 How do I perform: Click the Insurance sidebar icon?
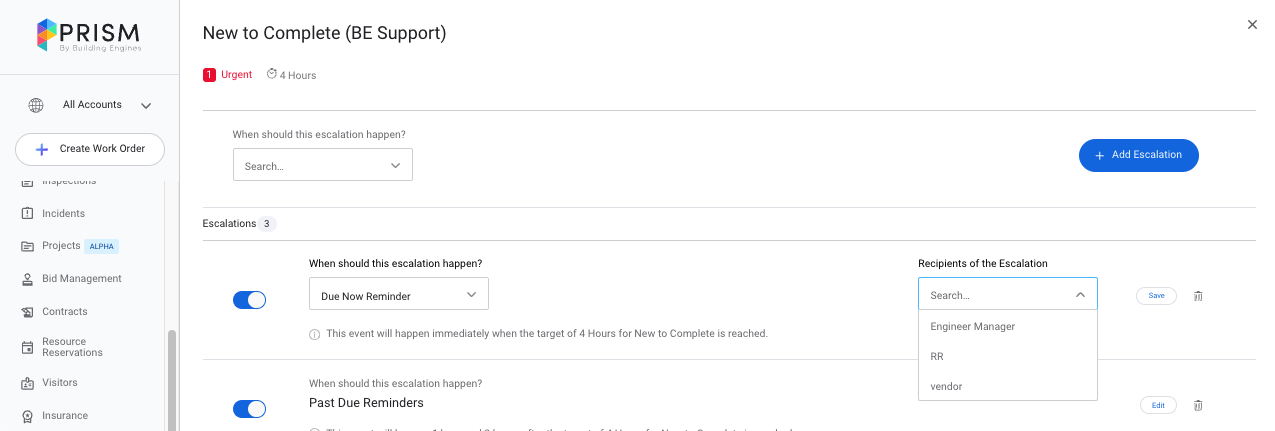(x=28, y=416)
